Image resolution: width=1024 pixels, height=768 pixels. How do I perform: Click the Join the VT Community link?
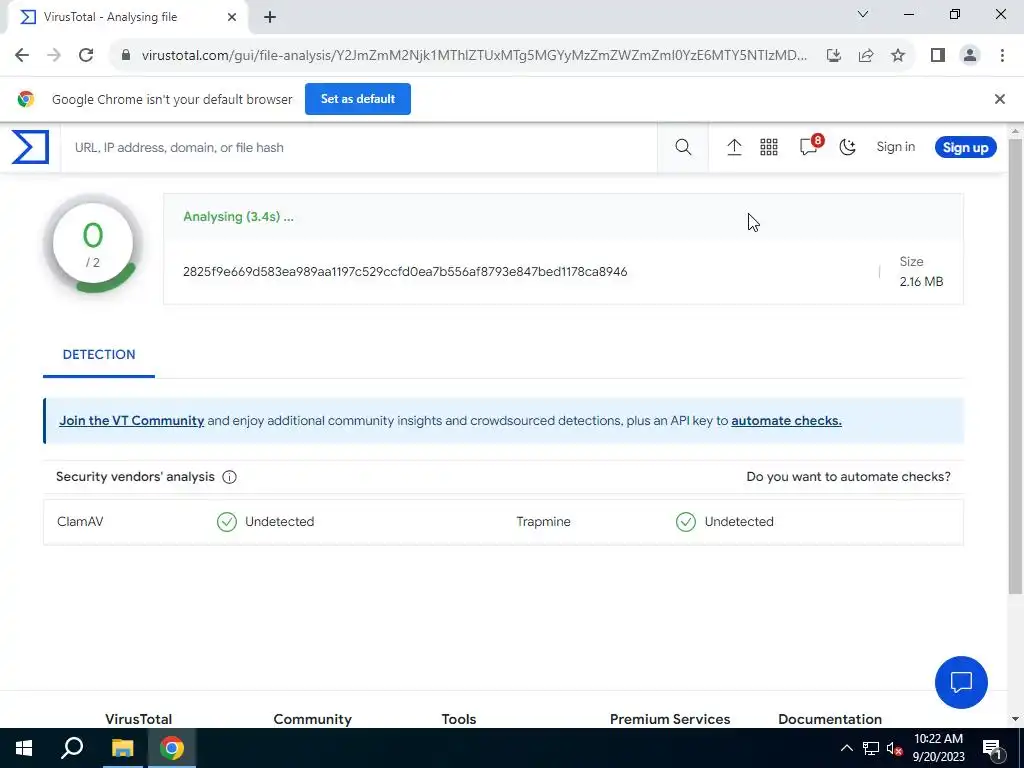click(x=131, y=421)
